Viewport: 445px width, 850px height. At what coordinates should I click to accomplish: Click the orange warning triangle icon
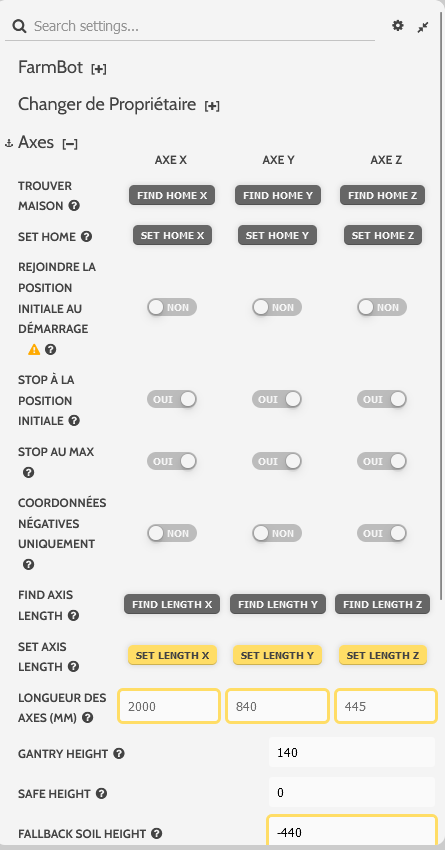click(34, 350)
